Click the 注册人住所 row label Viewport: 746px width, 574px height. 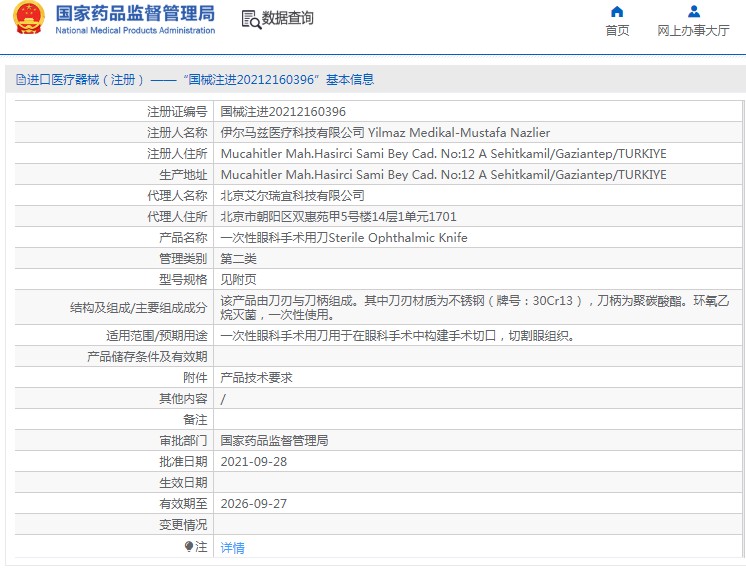177,154
